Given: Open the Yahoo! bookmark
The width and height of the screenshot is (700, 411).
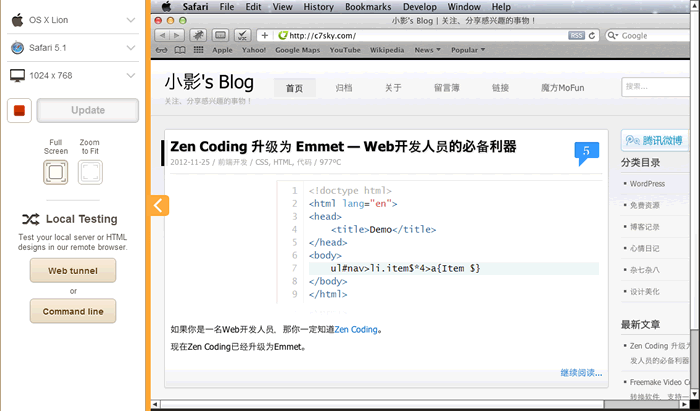Looking at the screenshot, I should (254, 50).
